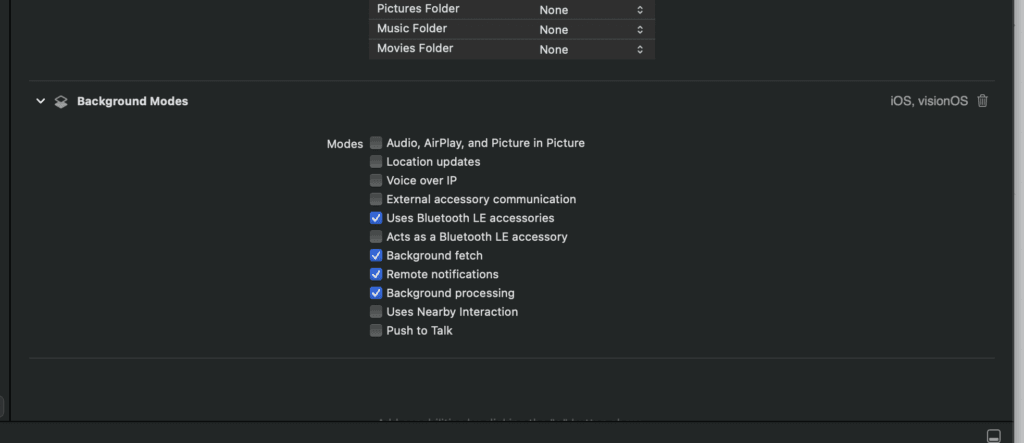Click the iOS, visionOS platform label
The image size is (1024, 443).
(929, 101)
